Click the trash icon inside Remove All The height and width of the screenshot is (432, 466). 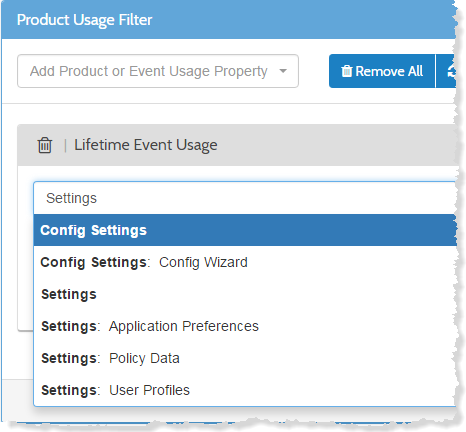click(x=347, y=71)
